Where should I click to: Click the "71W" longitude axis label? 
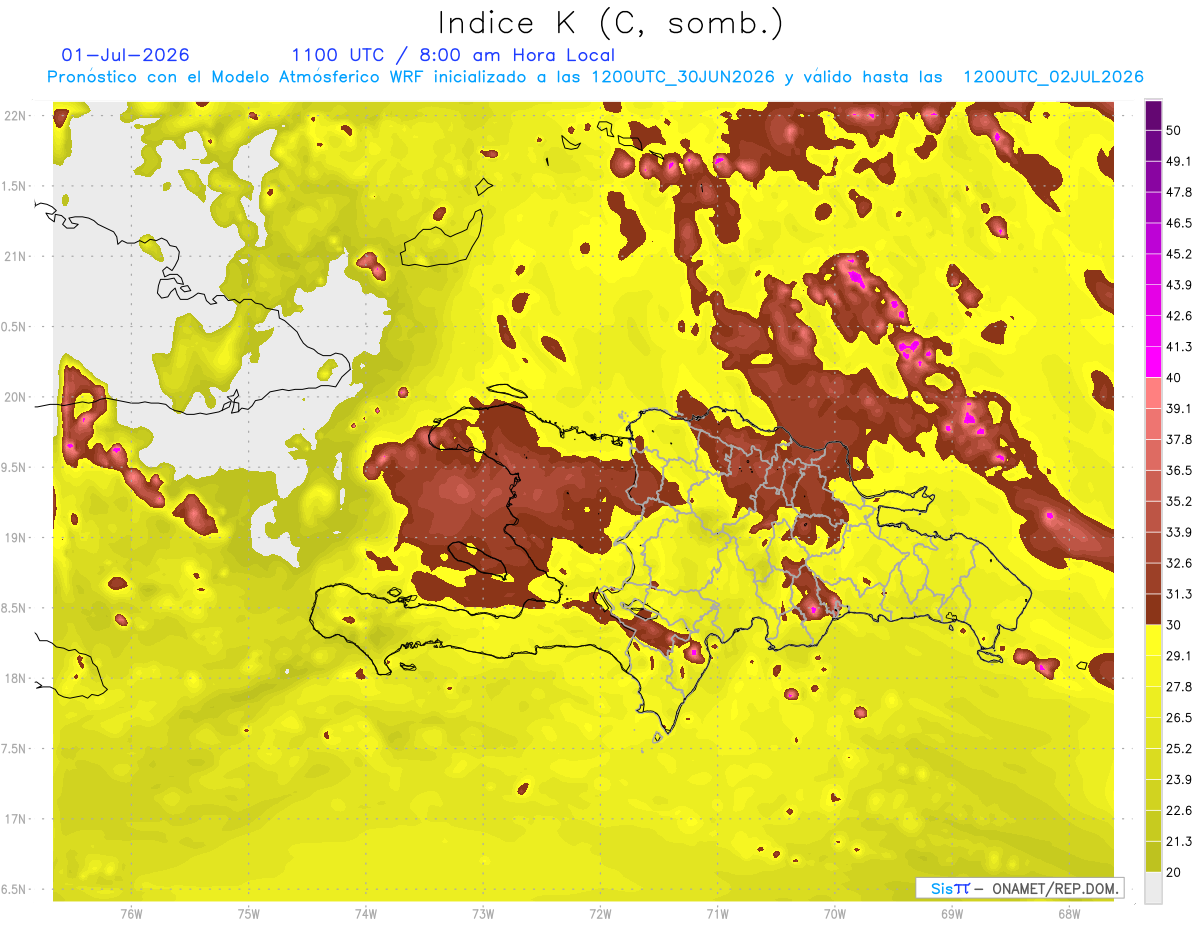pyautogui.click(x=718, y=914)
